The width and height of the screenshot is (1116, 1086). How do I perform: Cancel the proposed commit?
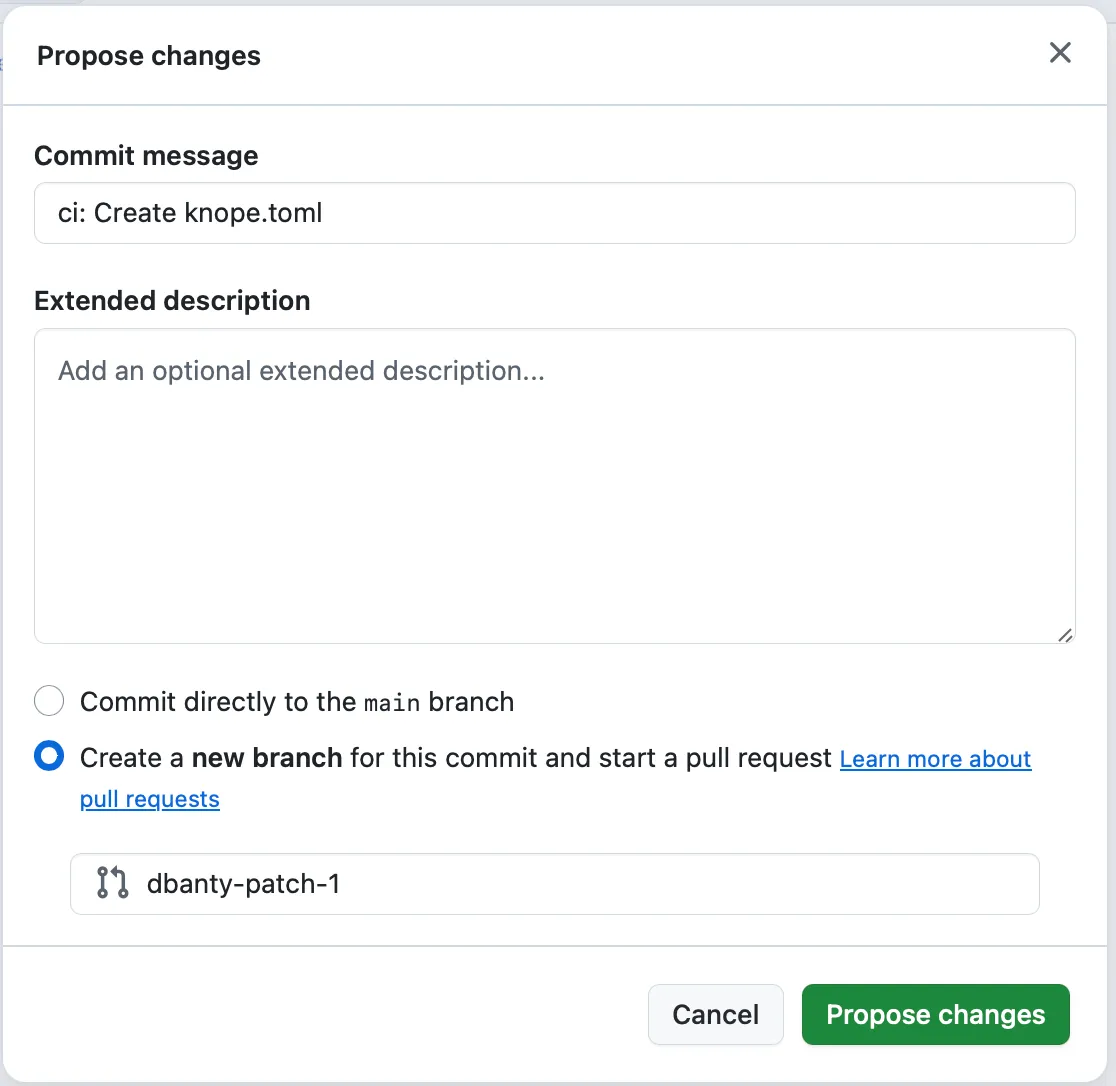[x=716, y=1014]
